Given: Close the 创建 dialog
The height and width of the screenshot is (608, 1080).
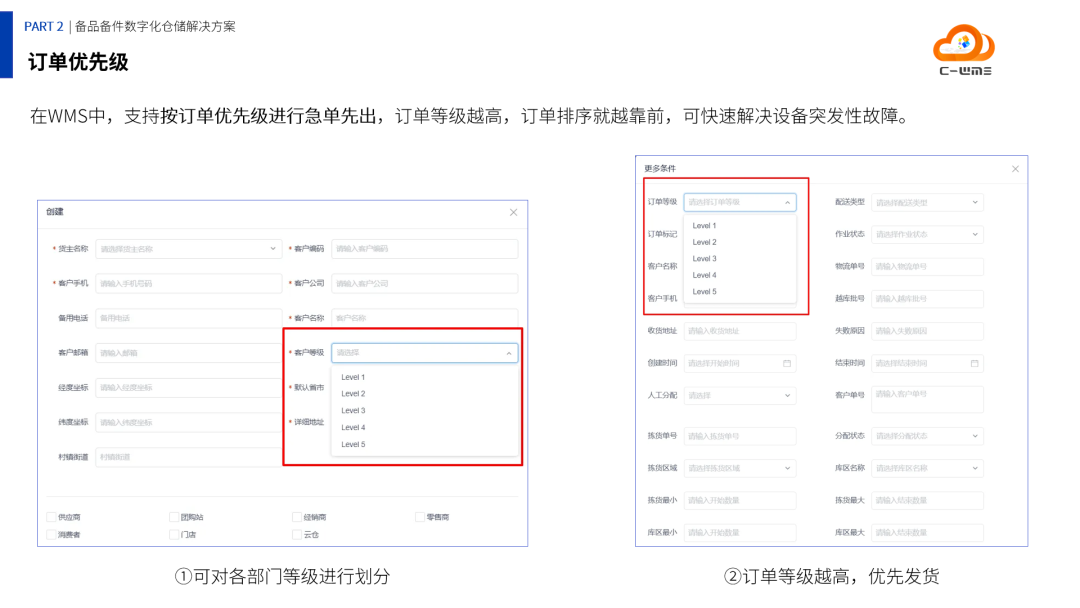Looking at the screenshot, I should pos(513,212).
